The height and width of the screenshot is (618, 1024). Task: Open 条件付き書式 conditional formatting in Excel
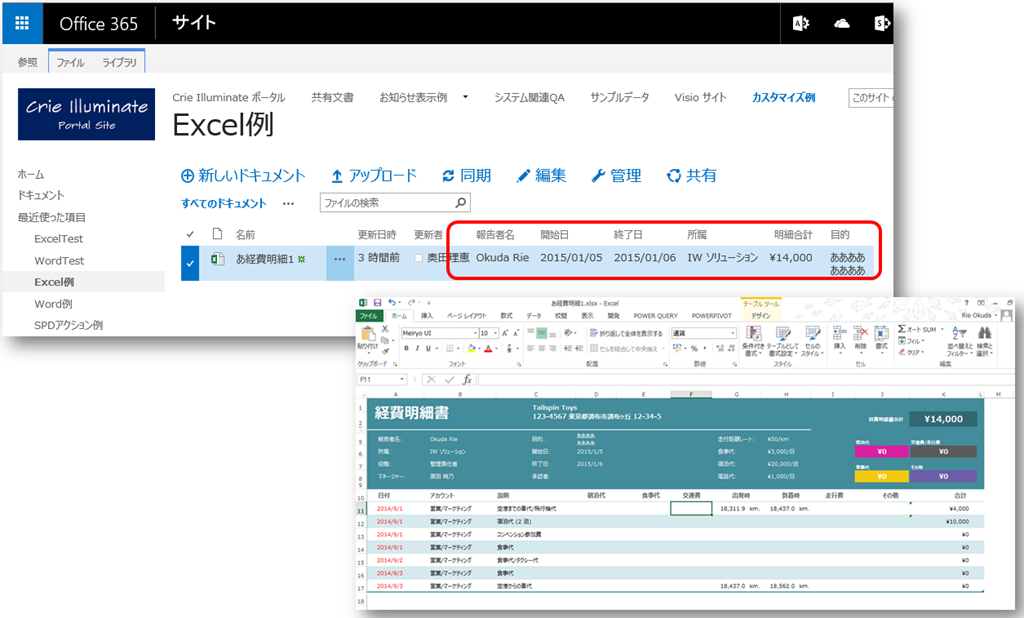pyautogui.click(x=753, y=341)
